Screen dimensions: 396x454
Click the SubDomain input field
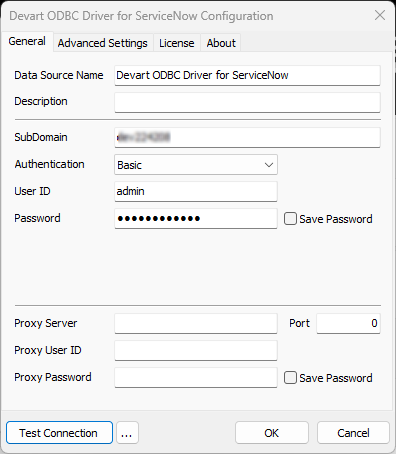(247, 137)
